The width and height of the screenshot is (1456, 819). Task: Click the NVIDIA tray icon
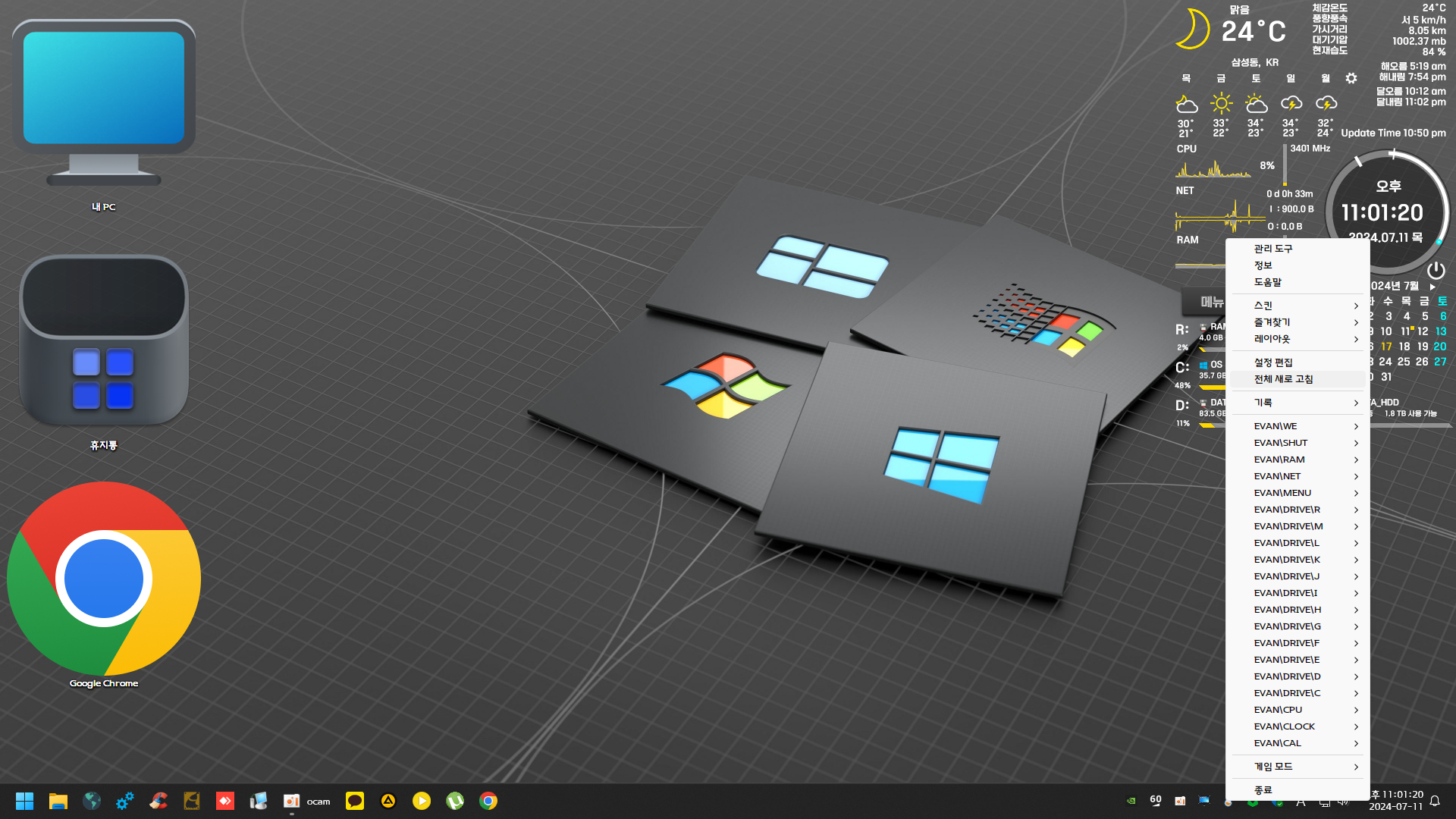tap(1131, 801)
